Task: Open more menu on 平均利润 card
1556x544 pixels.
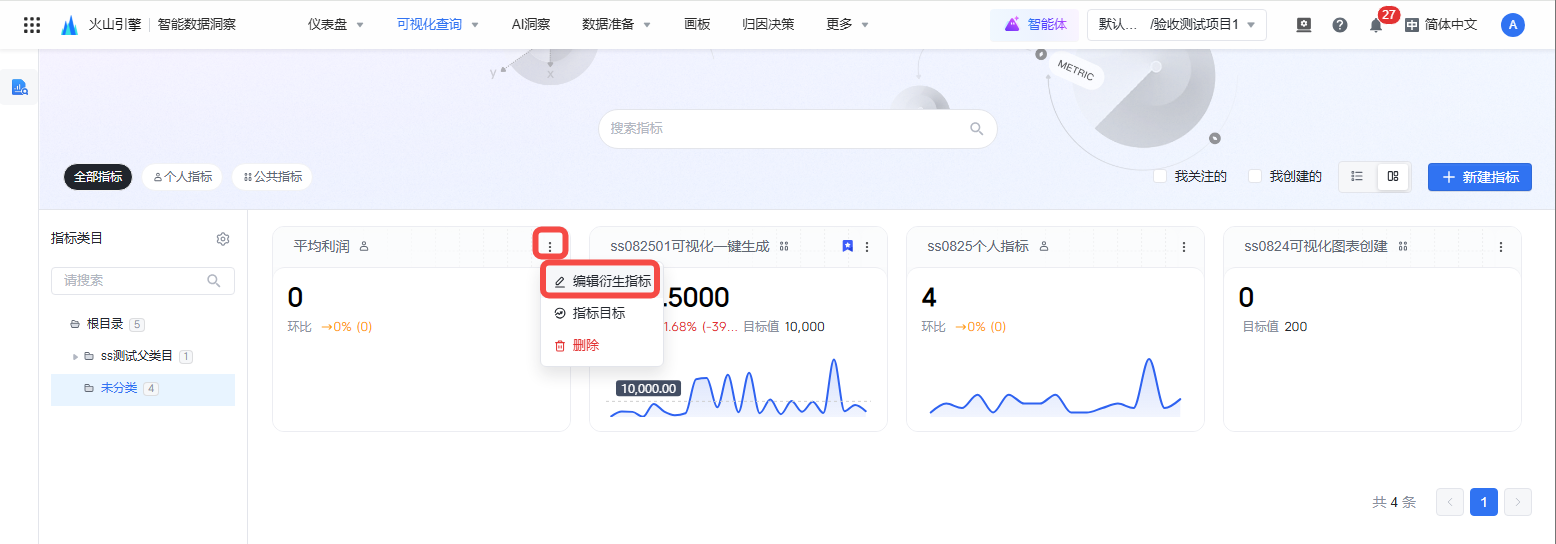Action: (x=550, y=246)
